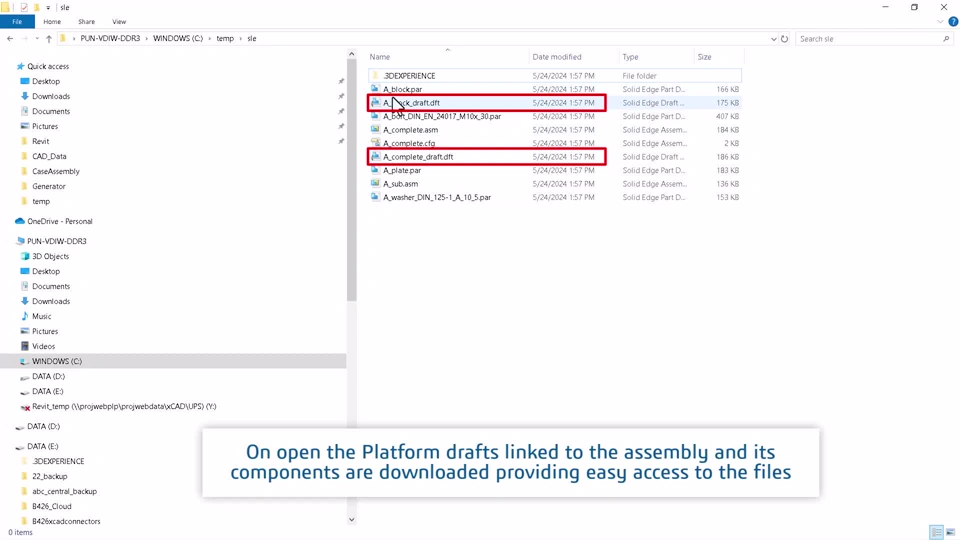Open the Revit quick access folder

40,141
